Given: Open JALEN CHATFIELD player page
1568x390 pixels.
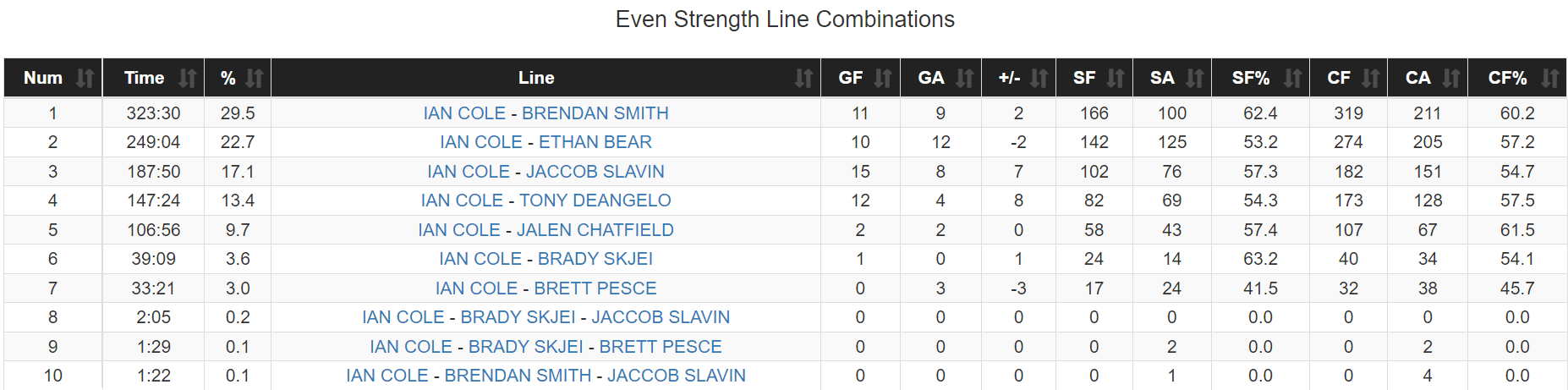Looking at the screenshot, I should (x=595, y=230).
